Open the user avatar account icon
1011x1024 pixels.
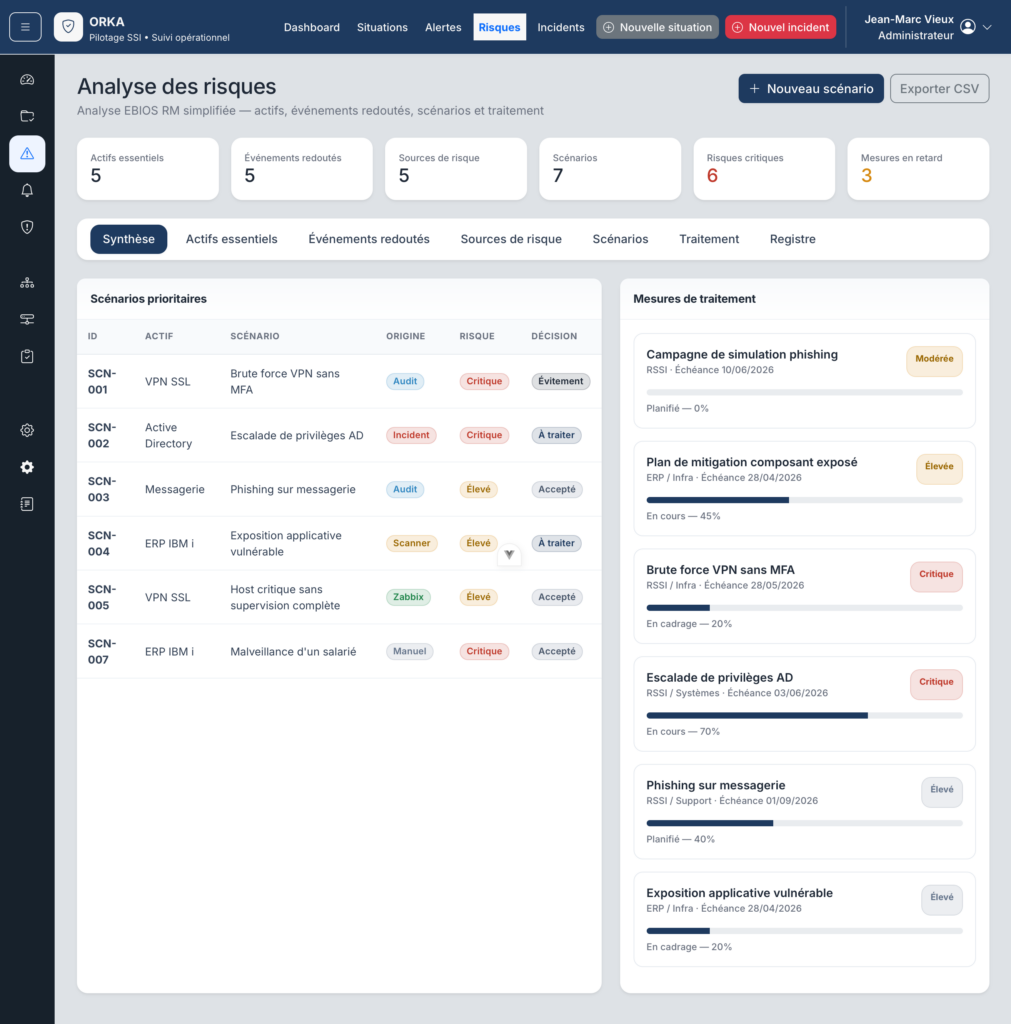click(968, 27)
